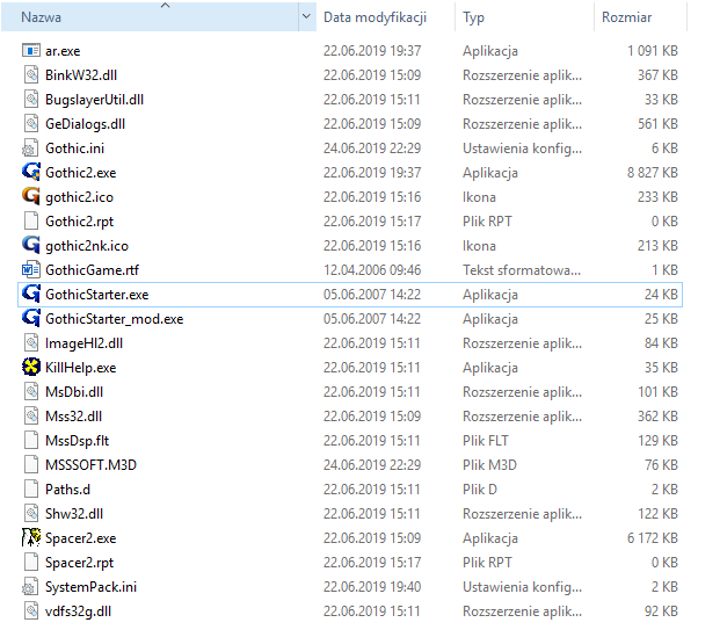Click the file name Gothic.ini
This screenshot has height=637, width=720.
(x=75, y=148)
